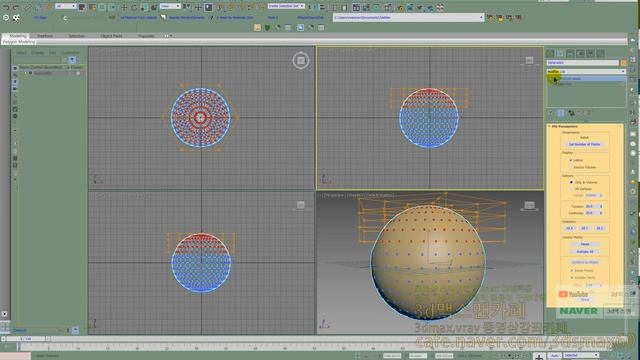Open the Create command panel tab
This screenshot has width=640, height=360.
tap(550, 53)
